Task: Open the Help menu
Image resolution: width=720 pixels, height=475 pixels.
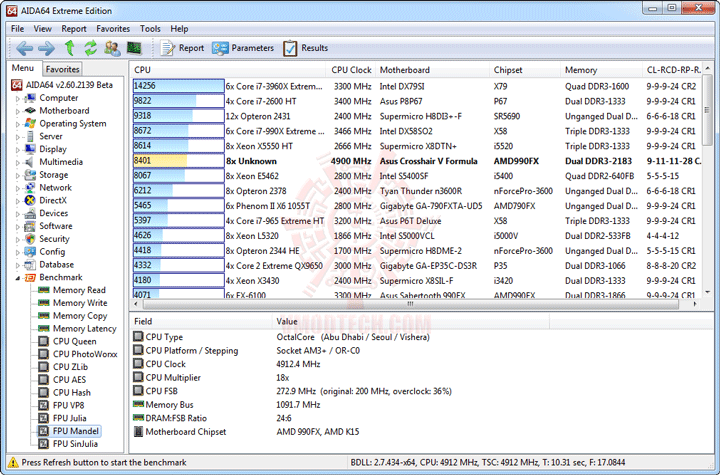Action: click(x=179, y=28)
